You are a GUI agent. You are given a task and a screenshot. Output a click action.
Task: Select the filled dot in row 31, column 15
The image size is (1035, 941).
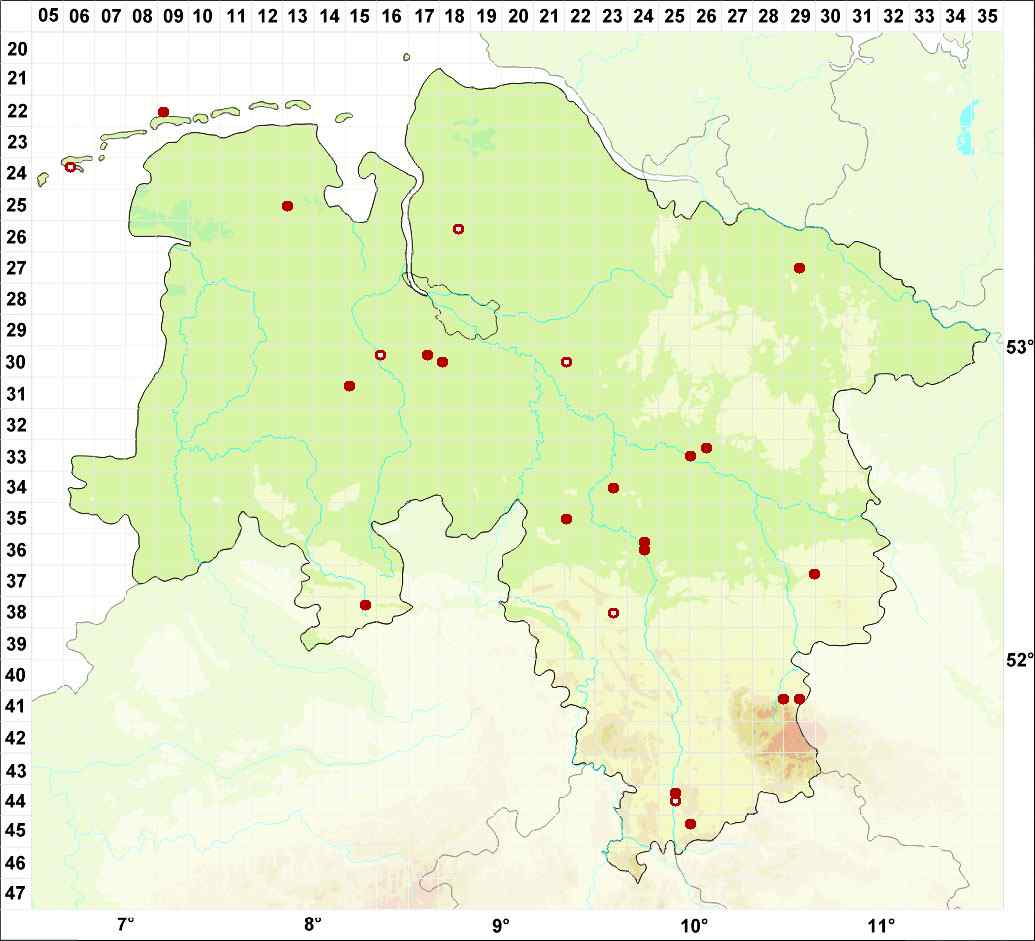click(x=350, y=385)
